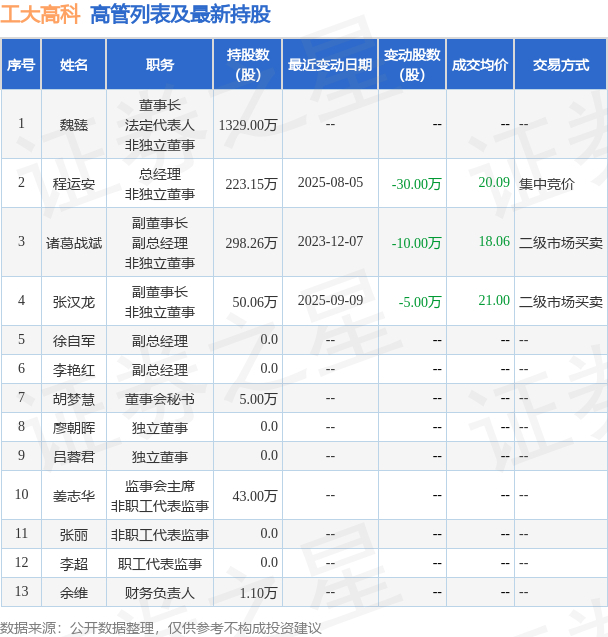Screen dimensions: 608x637
Task: Click the date 2025-08-05
Action: point(330,182)
